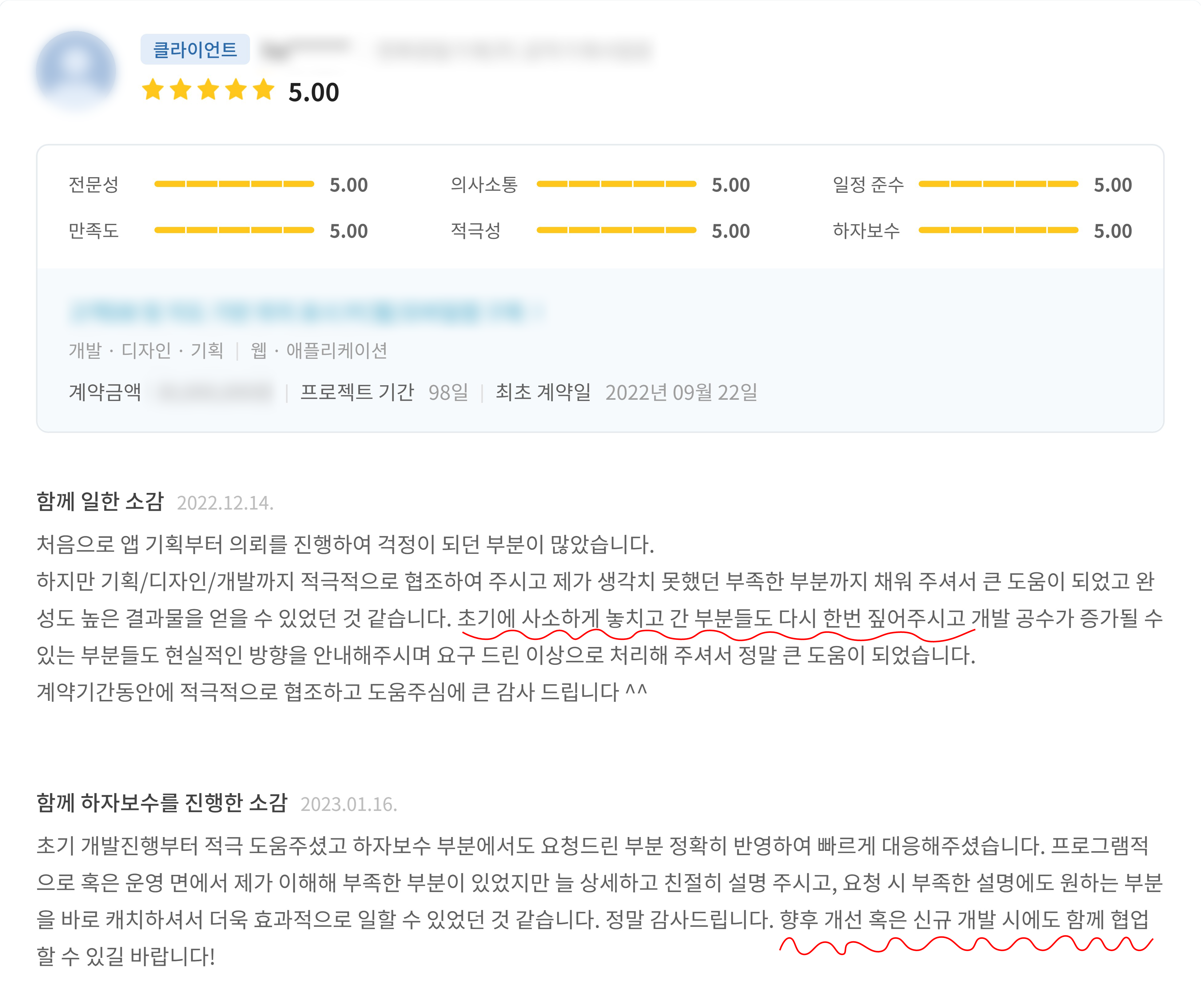Click the 적극성 rating bar
Viewport: 1201px width, 1008px height.
(616, 230)
